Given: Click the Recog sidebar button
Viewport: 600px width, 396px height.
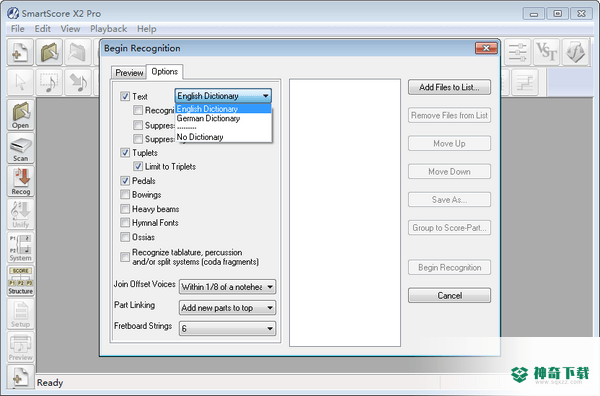Looking at the screenshot, I should point(20,181).
